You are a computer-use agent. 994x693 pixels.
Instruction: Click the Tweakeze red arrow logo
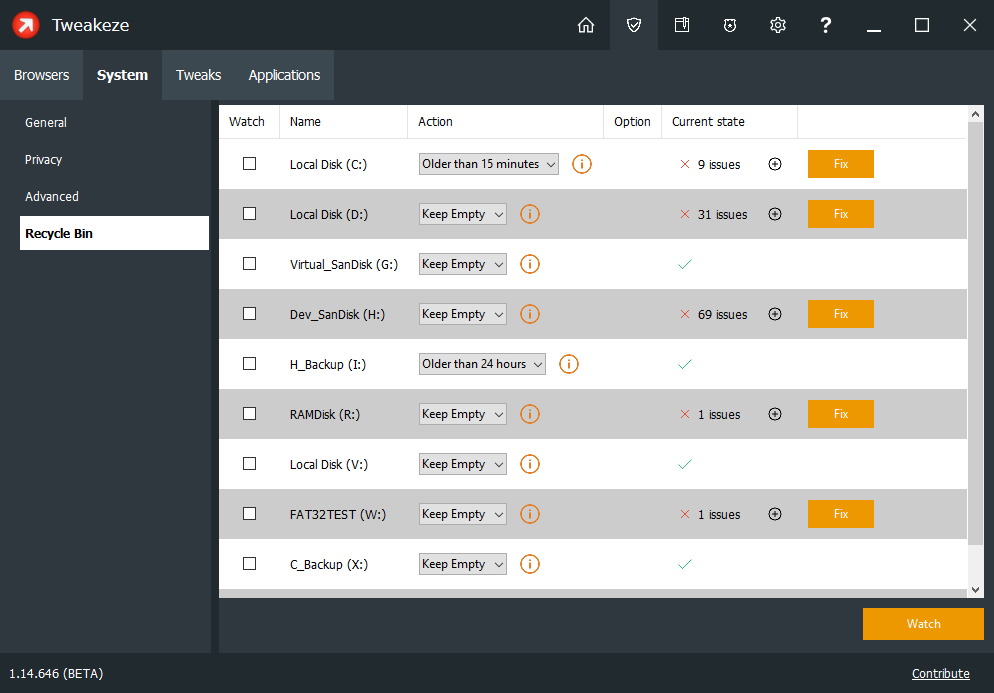(26, 25)
